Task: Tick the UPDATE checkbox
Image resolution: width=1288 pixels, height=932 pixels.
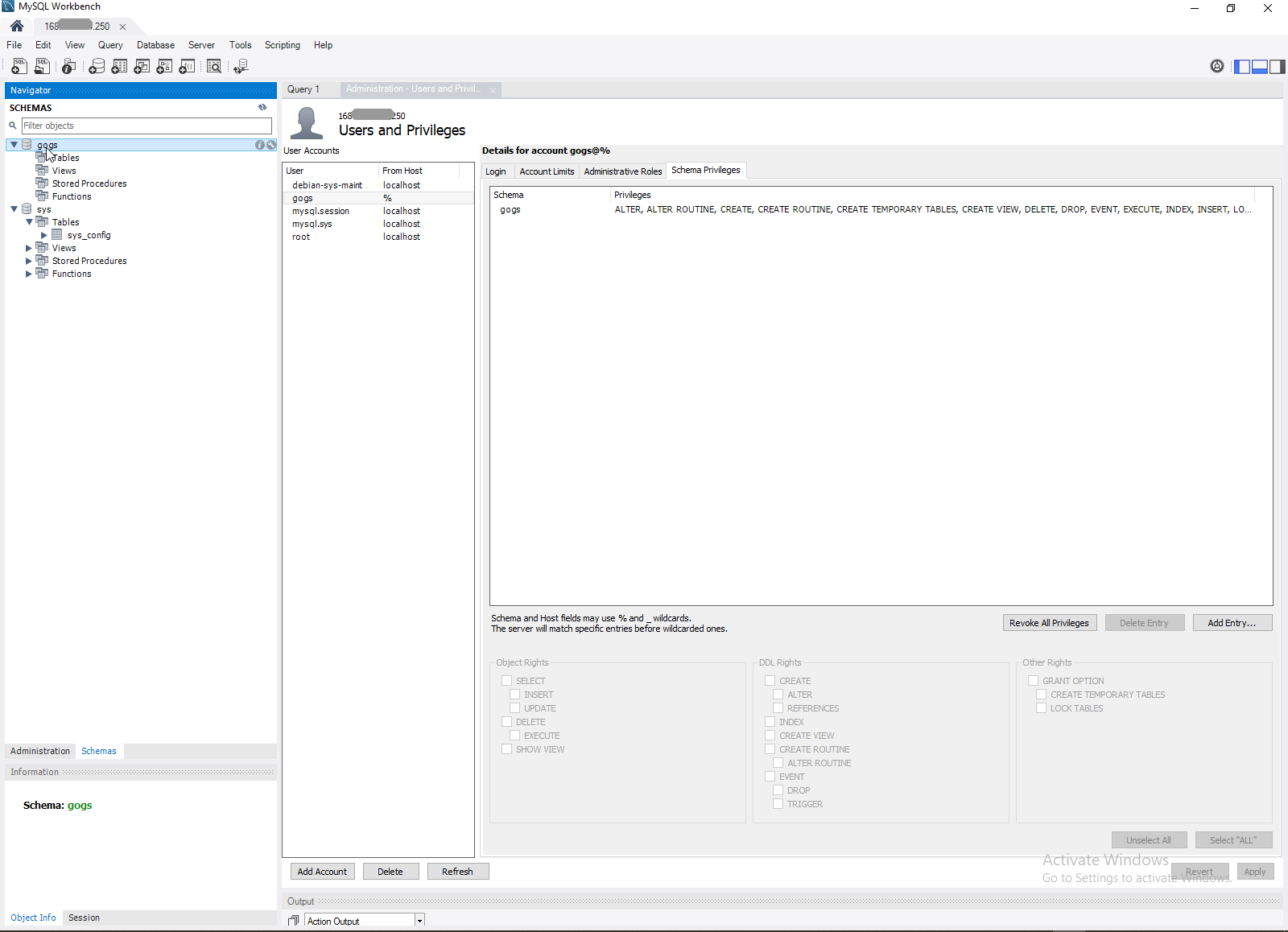Action: [515, 708]
